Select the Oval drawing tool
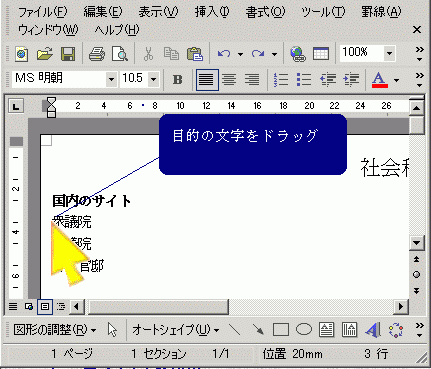The image size is (431, 369). tap(304, 330)
